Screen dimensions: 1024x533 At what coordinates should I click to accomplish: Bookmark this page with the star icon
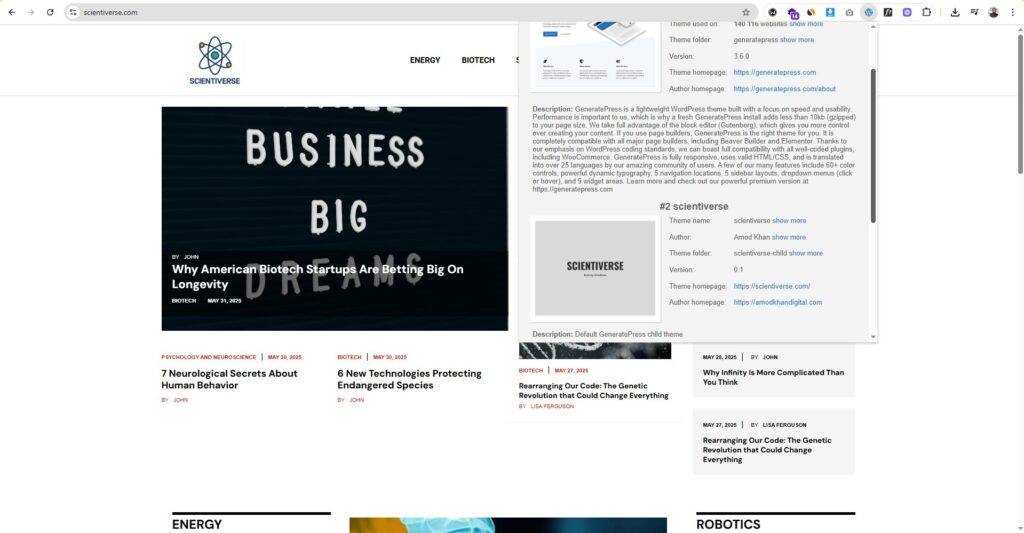[746, 12]
